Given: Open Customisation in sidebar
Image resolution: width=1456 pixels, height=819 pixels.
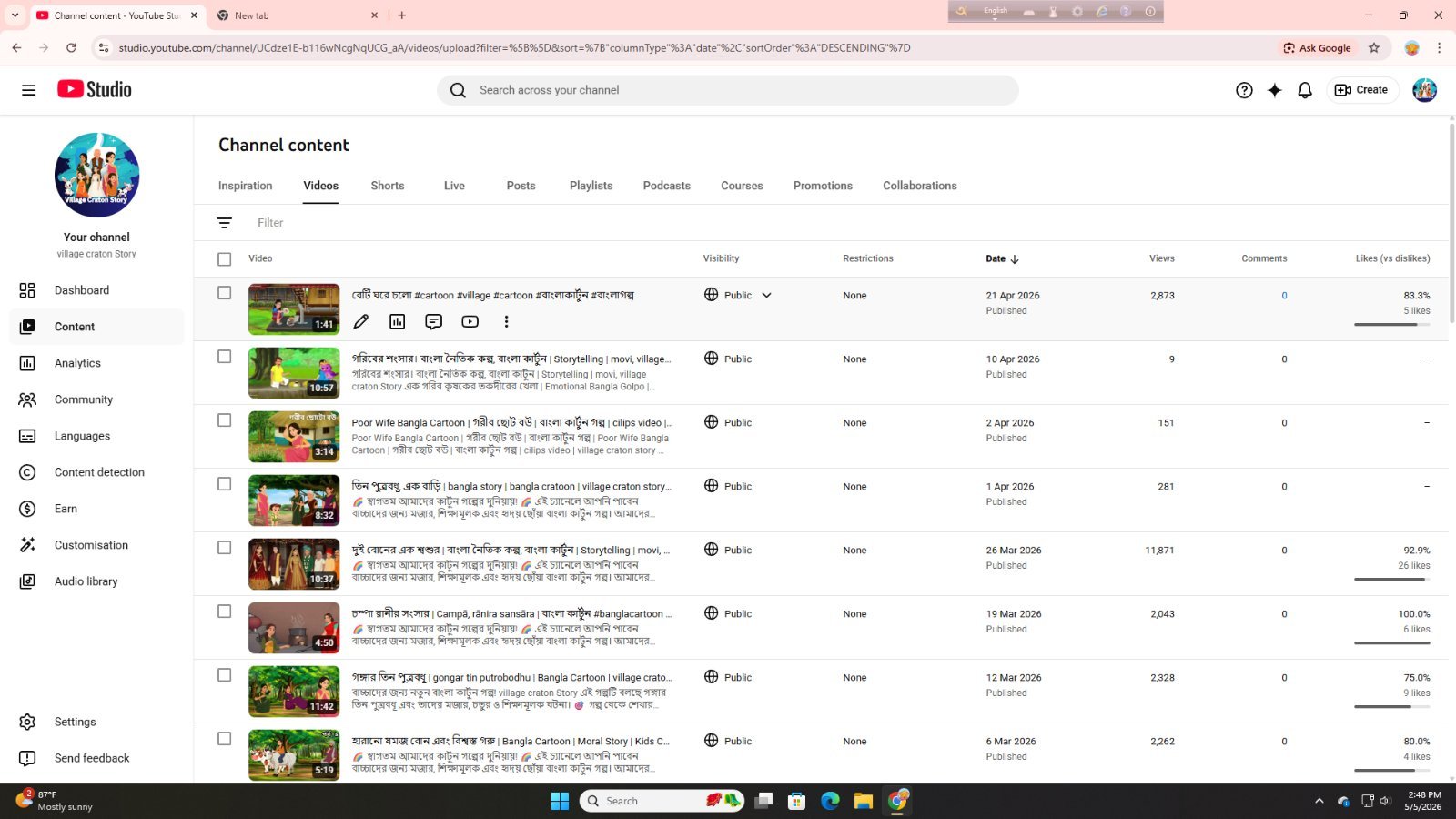Looking at the screenshot, I should point(96,545).
